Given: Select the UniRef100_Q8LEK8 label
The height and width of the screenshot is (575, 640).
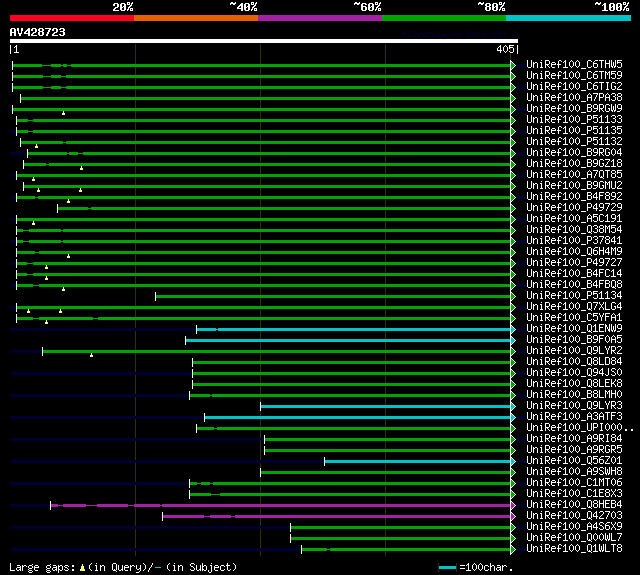Looking at the screenshot, I should (x=574, y=384).
